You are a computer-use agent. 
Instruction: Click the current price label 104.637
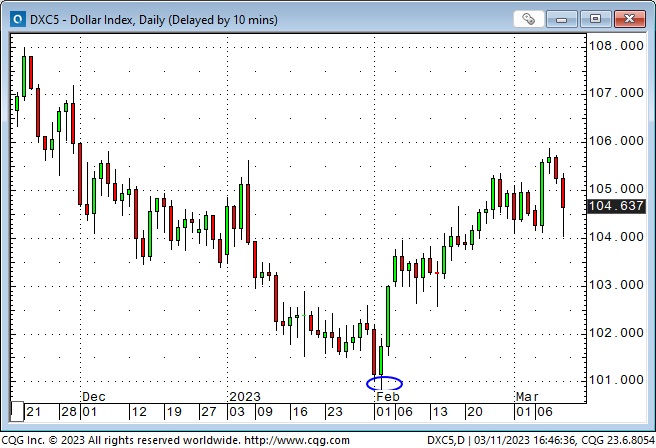point(616,206)
